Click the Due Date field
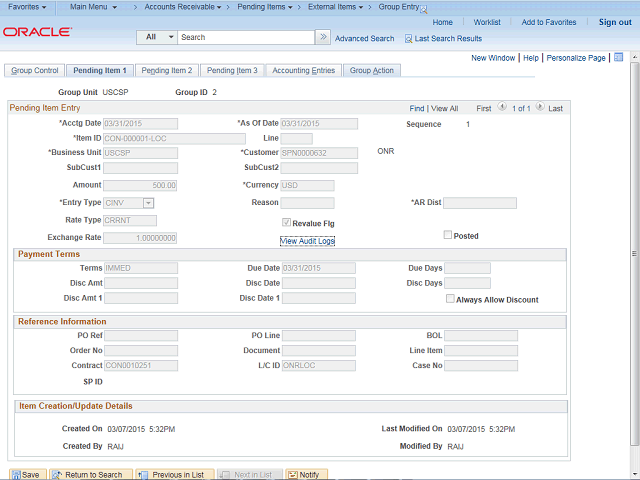Image resolution: width=640 pixels, height=480 pixels. coord(319,268)
